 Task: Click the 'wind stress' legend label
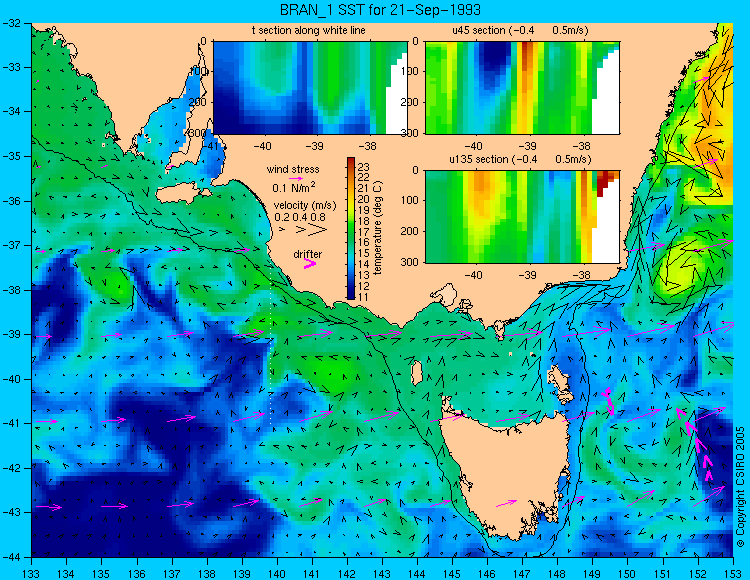click(x=293, y=169)
